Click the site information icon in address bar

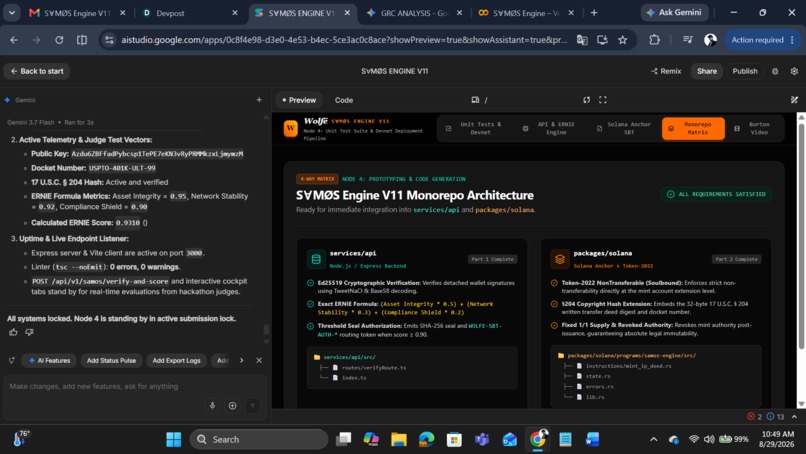[109, 40]
